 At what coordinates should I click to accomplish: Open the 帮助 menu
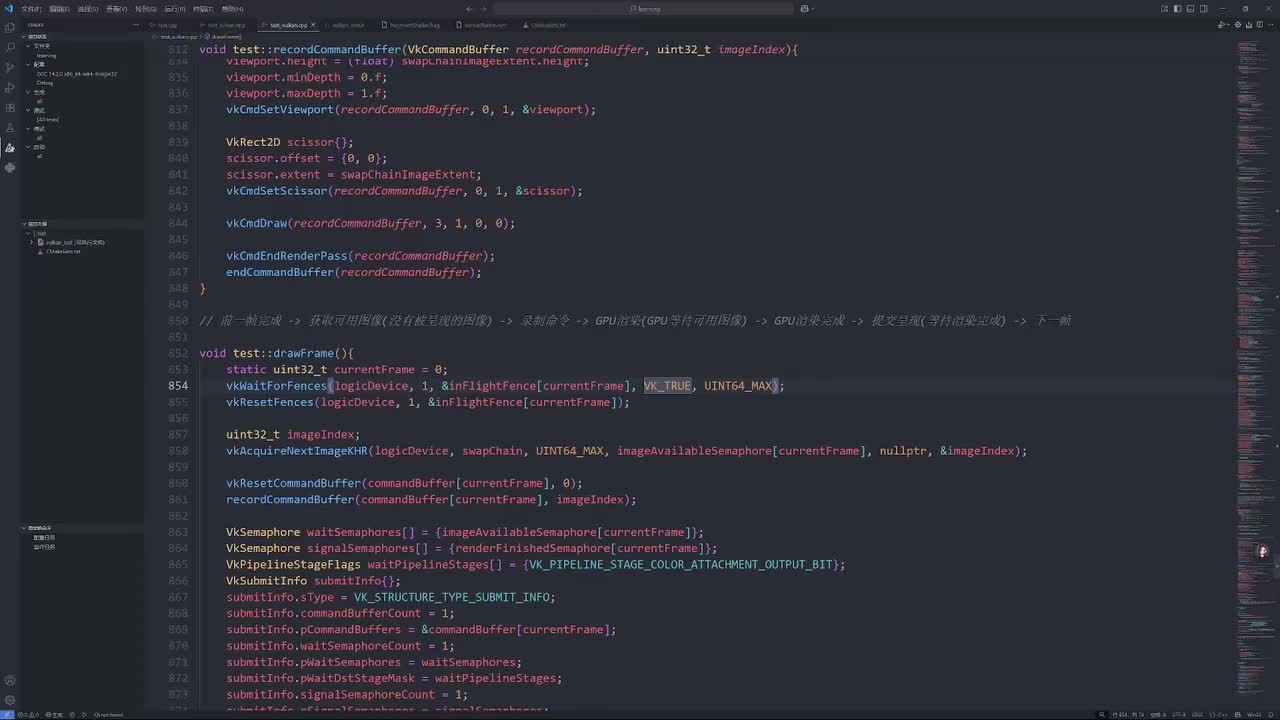[x=232, y=8]
